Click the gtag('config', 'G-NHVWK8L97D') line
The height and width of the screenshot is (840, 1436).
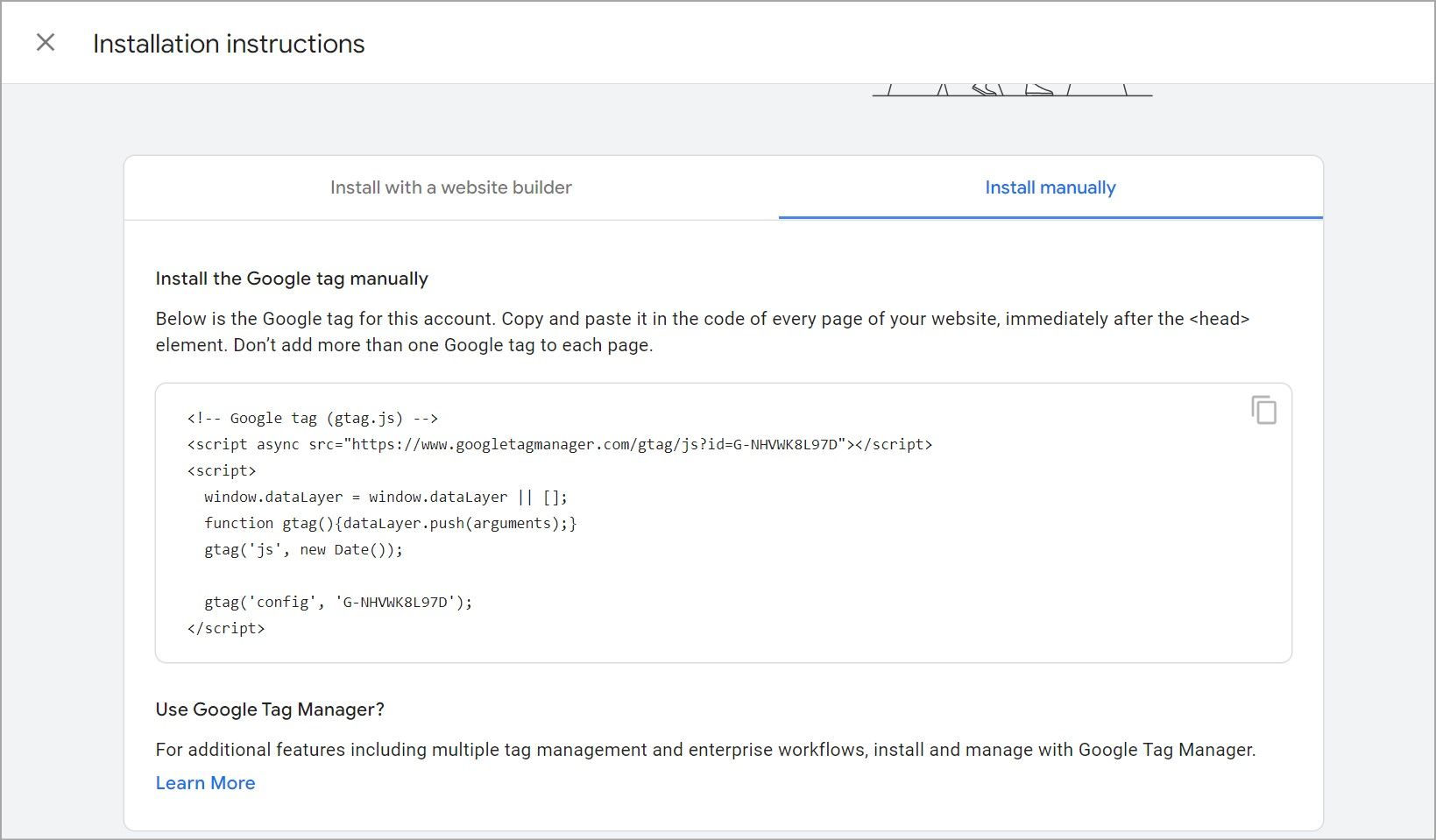click(x=338, y=602)
